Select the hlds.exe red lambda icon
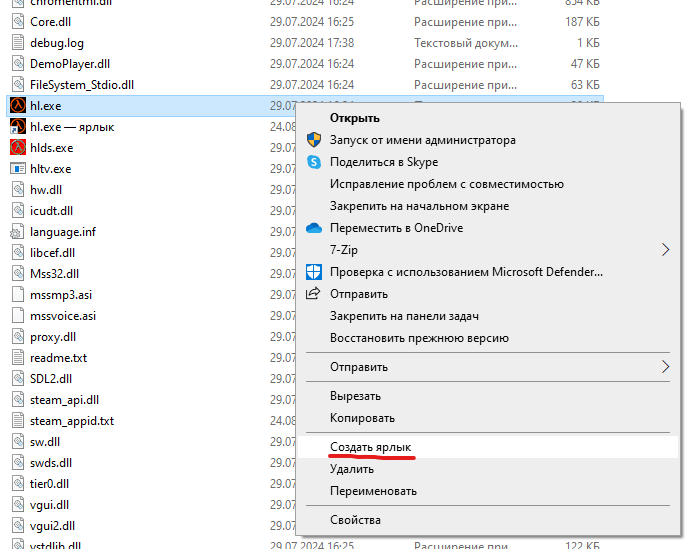 18,147
